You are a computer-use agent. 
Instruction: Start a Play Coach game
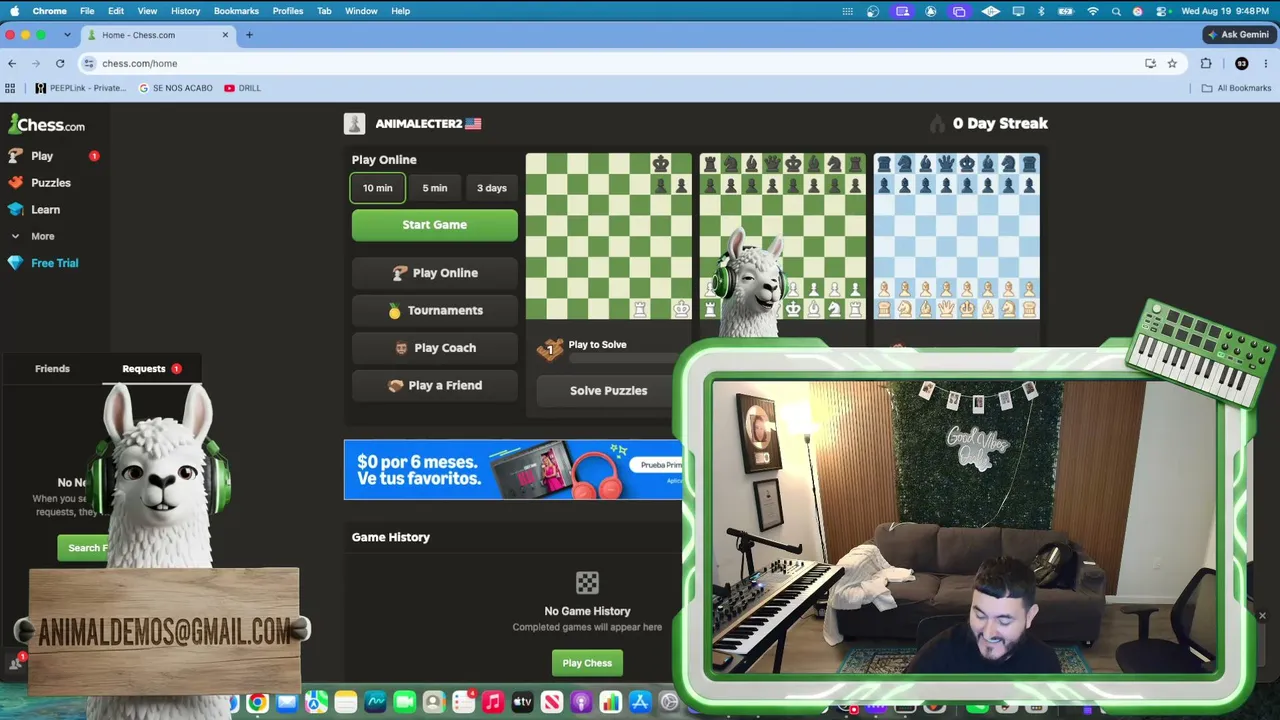435,348
